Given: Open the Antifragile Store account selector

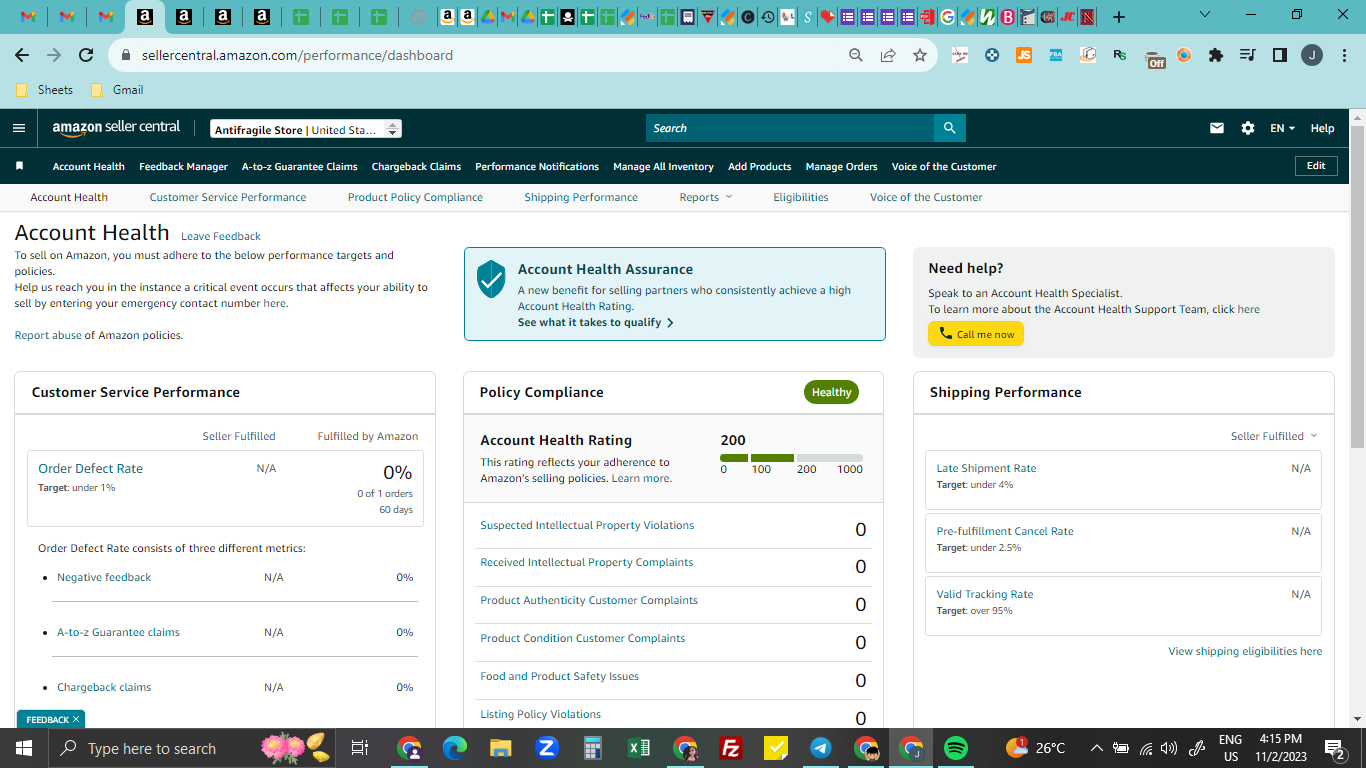Looking at the screenshot, I should point(306,129).
